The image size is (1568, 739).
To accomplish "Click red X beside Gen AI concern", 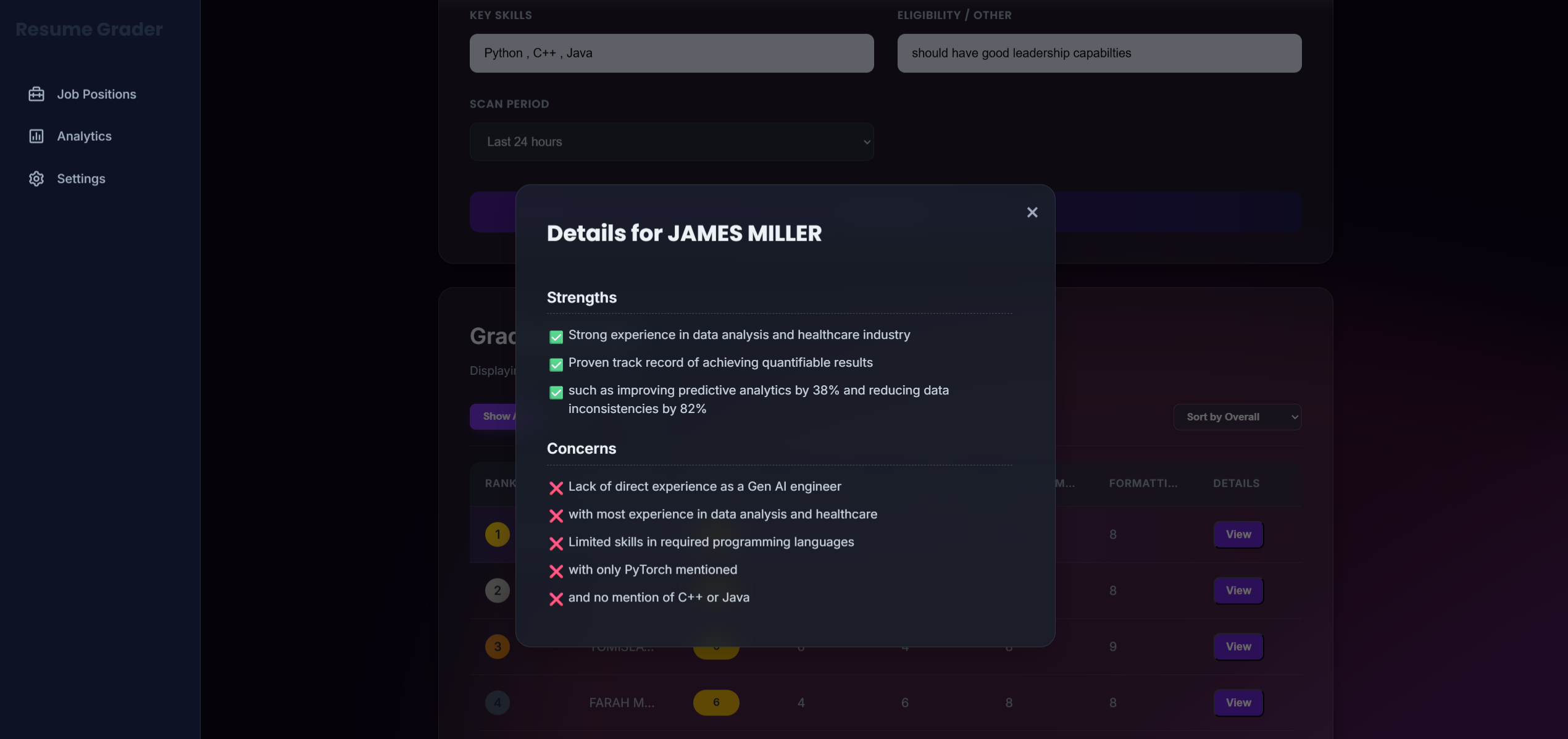I will click(556, 488).
